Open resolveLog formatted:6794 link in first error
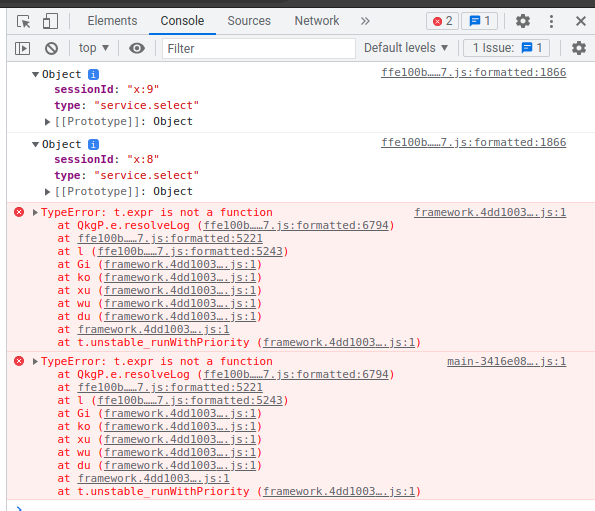 tap(296, 225)
